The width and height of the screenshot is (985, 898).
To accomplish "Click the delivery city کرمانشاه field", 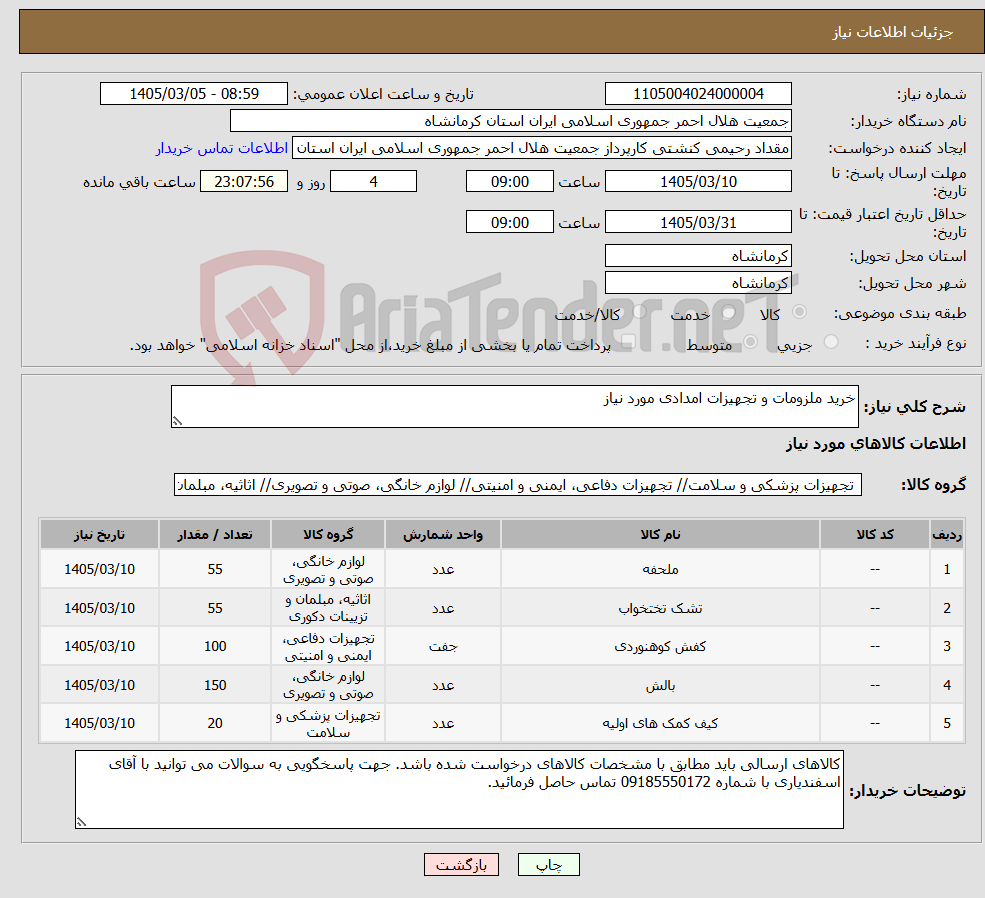I will click(x=698, y=283).
